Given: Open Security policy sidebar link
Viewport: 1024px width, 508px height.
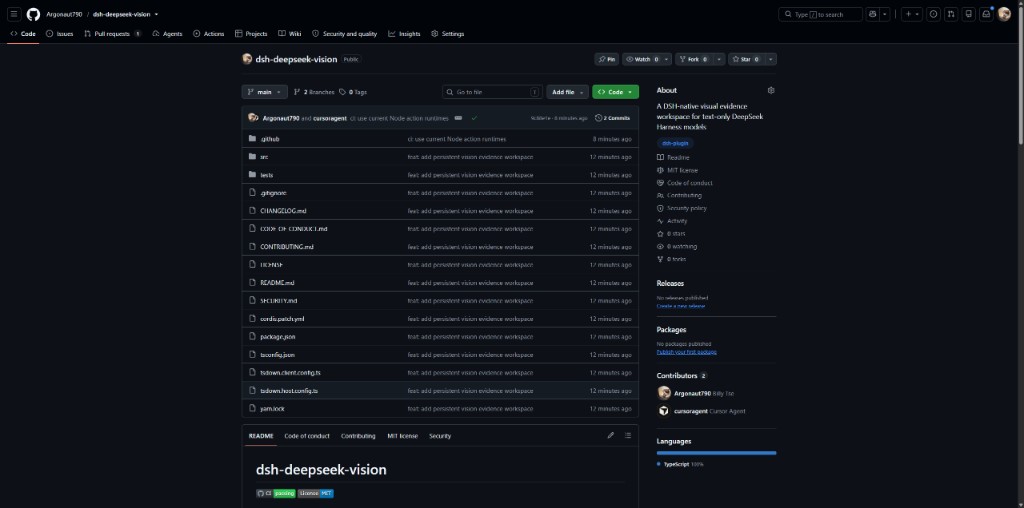Looking at the screenshot, I should 682,208.
